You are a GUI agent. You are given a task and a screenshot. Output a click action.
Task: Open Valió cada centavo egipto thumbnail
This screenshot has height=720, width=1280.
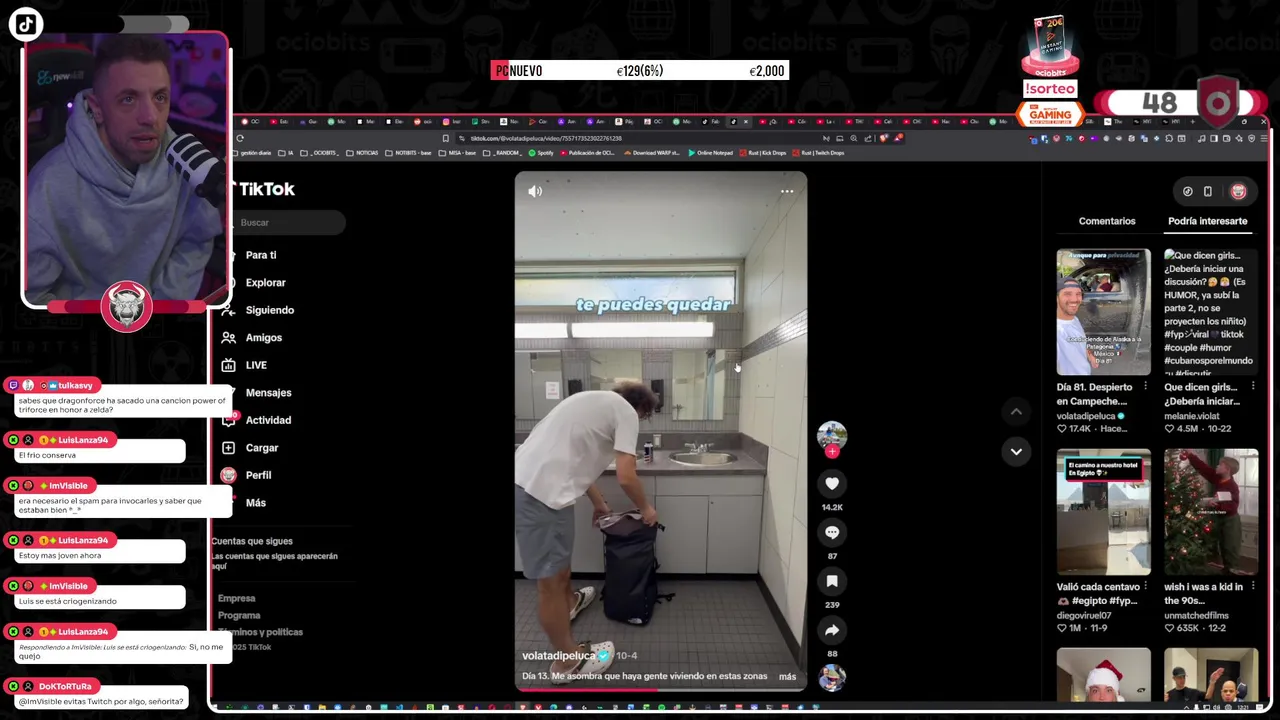tap(1103, 511)
